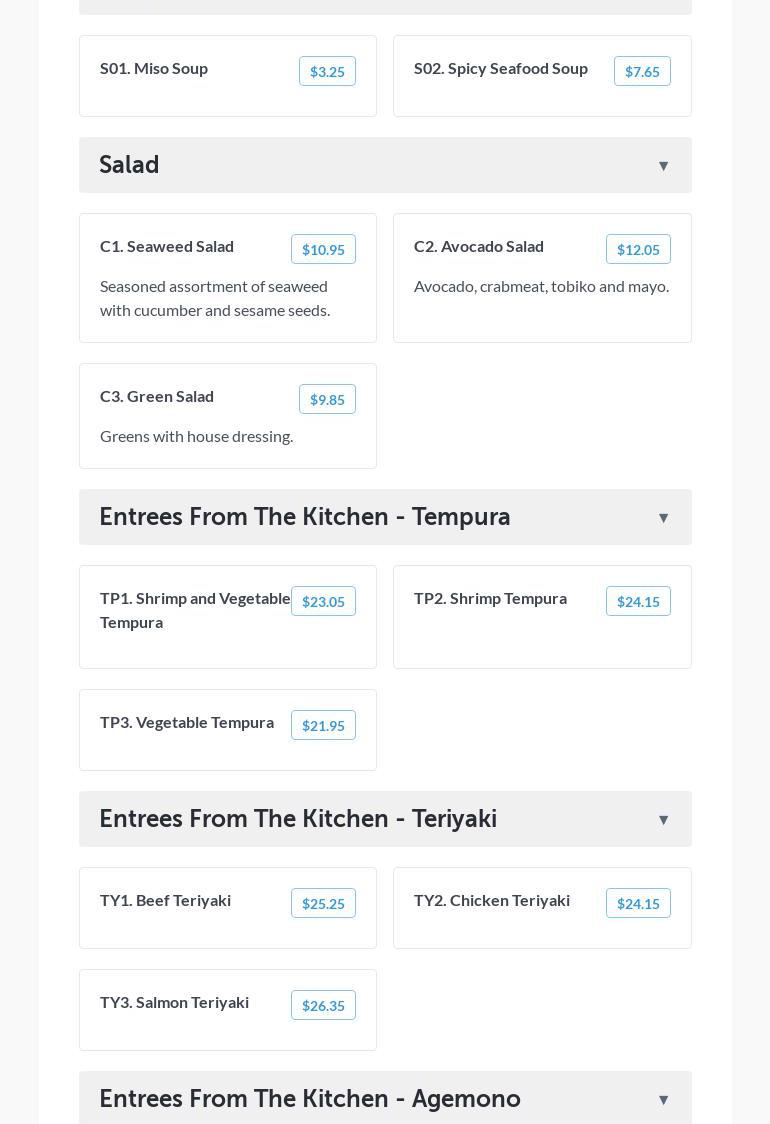Select TY3. Salmon Teriyaki item title
Viewport: 770px width, 1124px height.
[x=174, y=1002]
